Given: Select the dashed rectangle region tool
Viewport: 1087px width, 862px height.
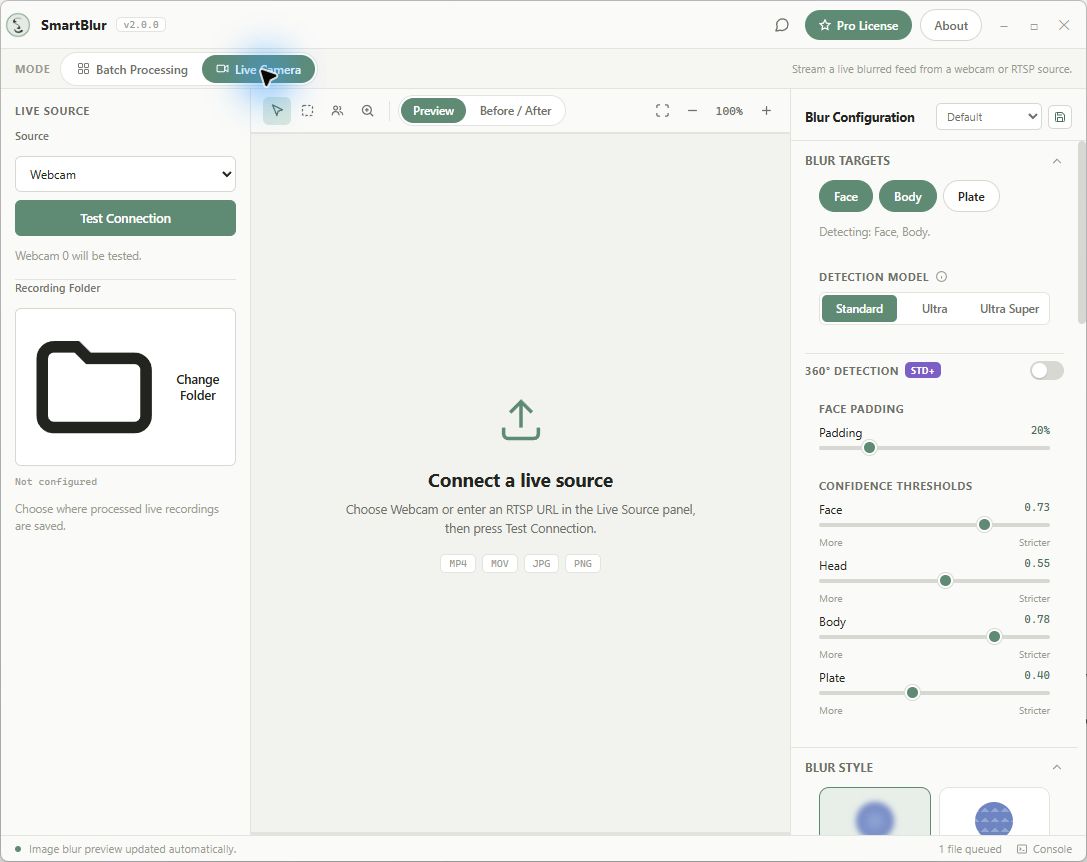Looking at the screenshot, I should (307, 111).
